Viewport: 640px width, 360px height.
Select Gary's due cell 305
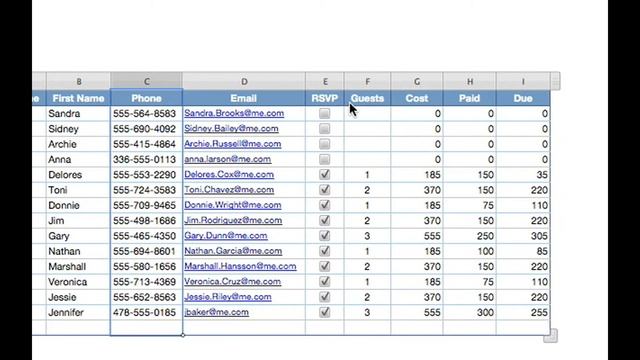[523, 236]
